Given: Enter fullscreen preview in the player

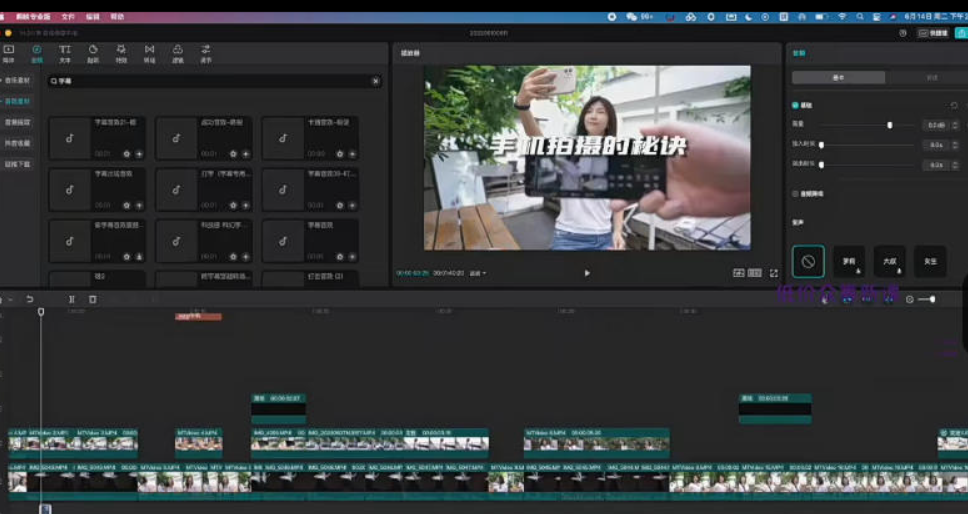Looking at the screenshot, I should 773,273.
